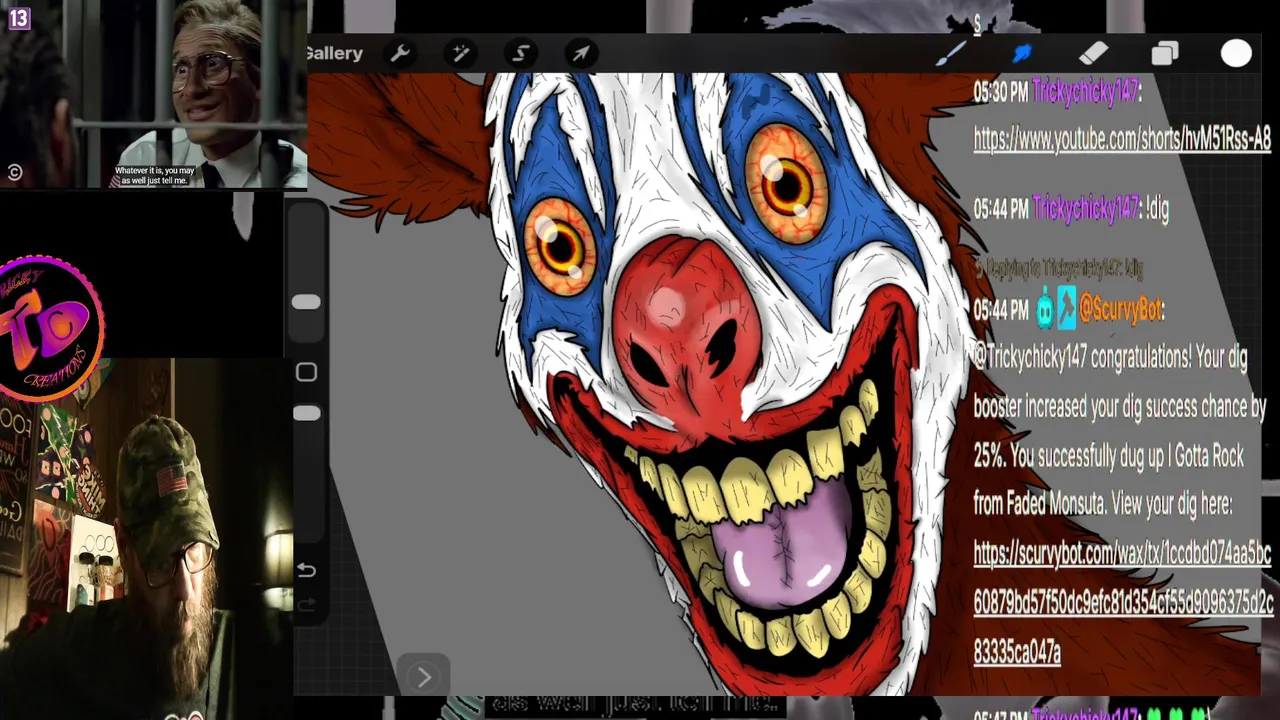The width and height of the screenshot is (1280, 720).
Task: Open the Layers panel
Action: coord(1165,53)
